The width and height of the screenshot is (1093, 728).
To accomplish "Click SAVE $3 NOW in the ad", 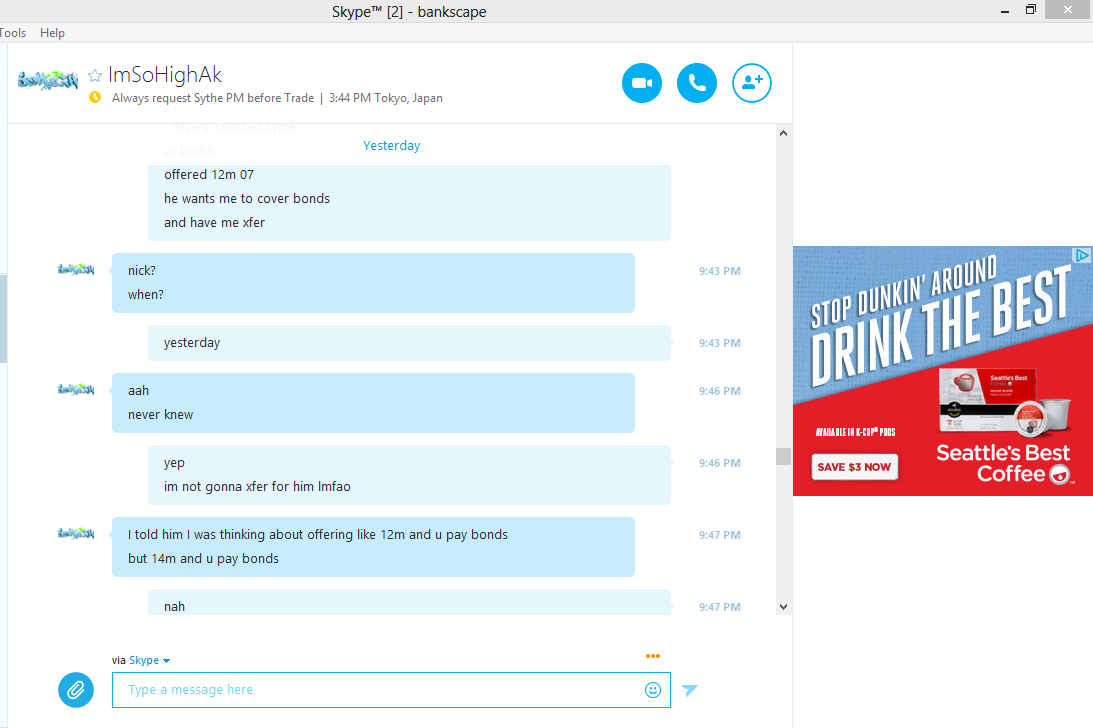I will [854, 467].
